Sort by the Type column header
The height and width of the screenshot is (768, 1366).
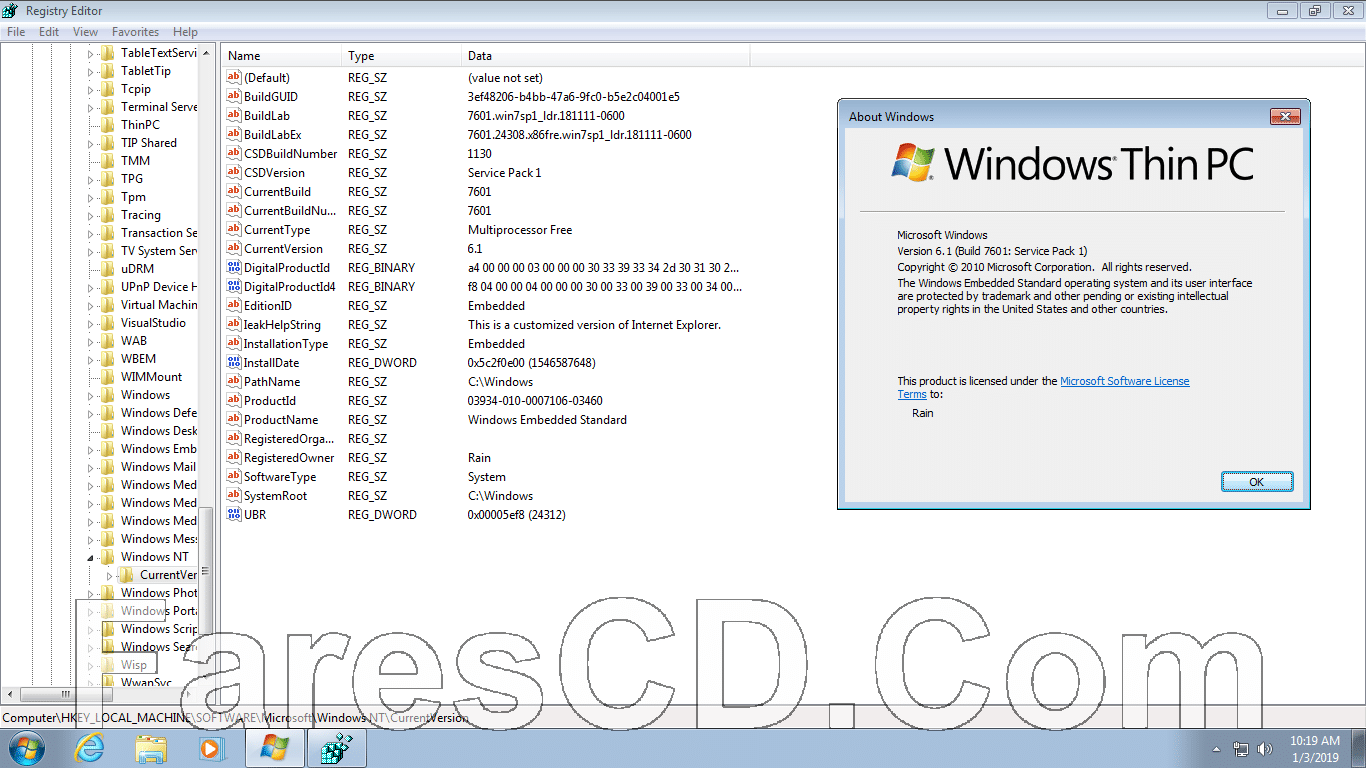click(403, 56)
